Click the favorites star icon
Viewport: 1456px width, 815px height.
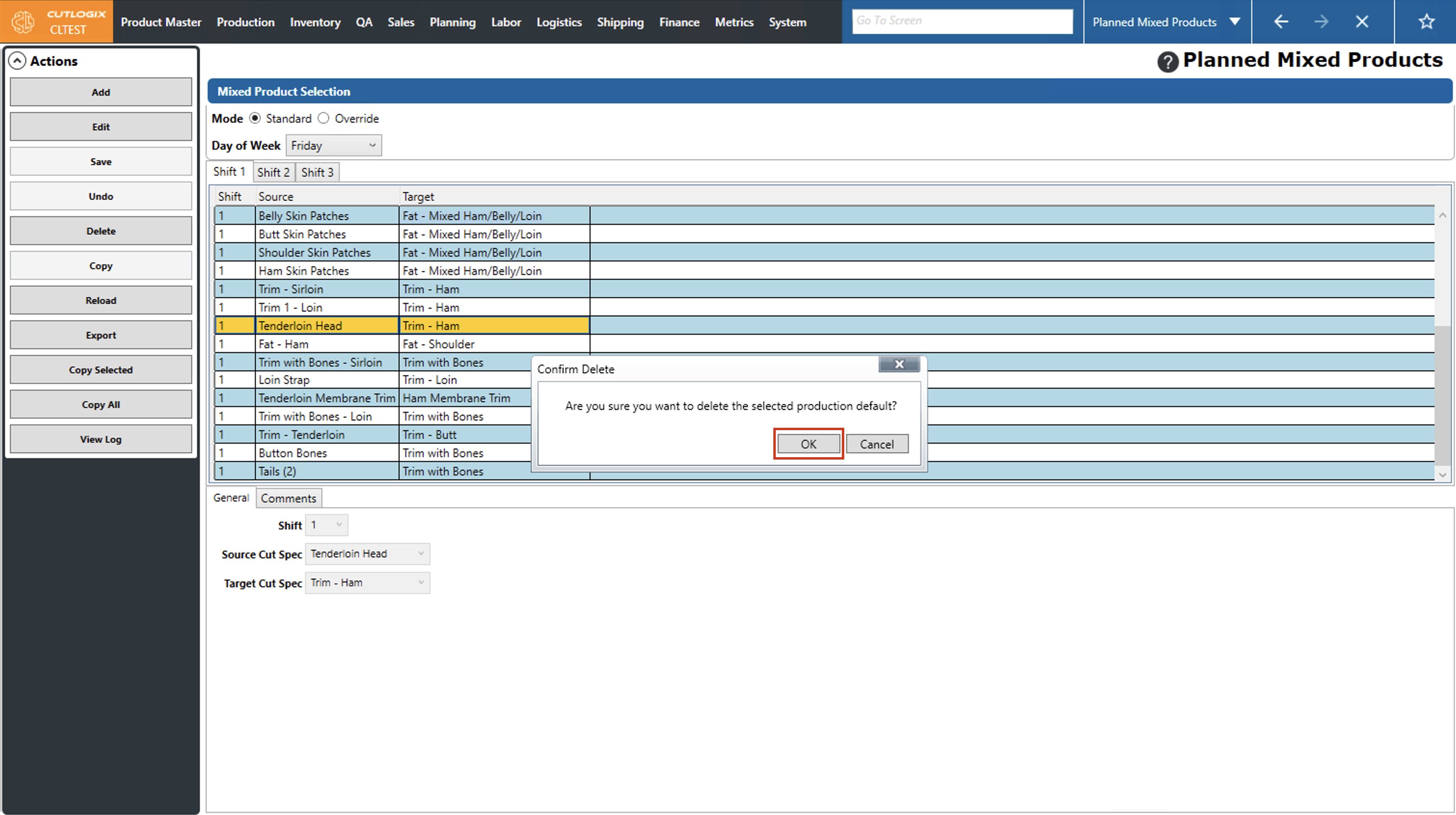(1426, 22)
